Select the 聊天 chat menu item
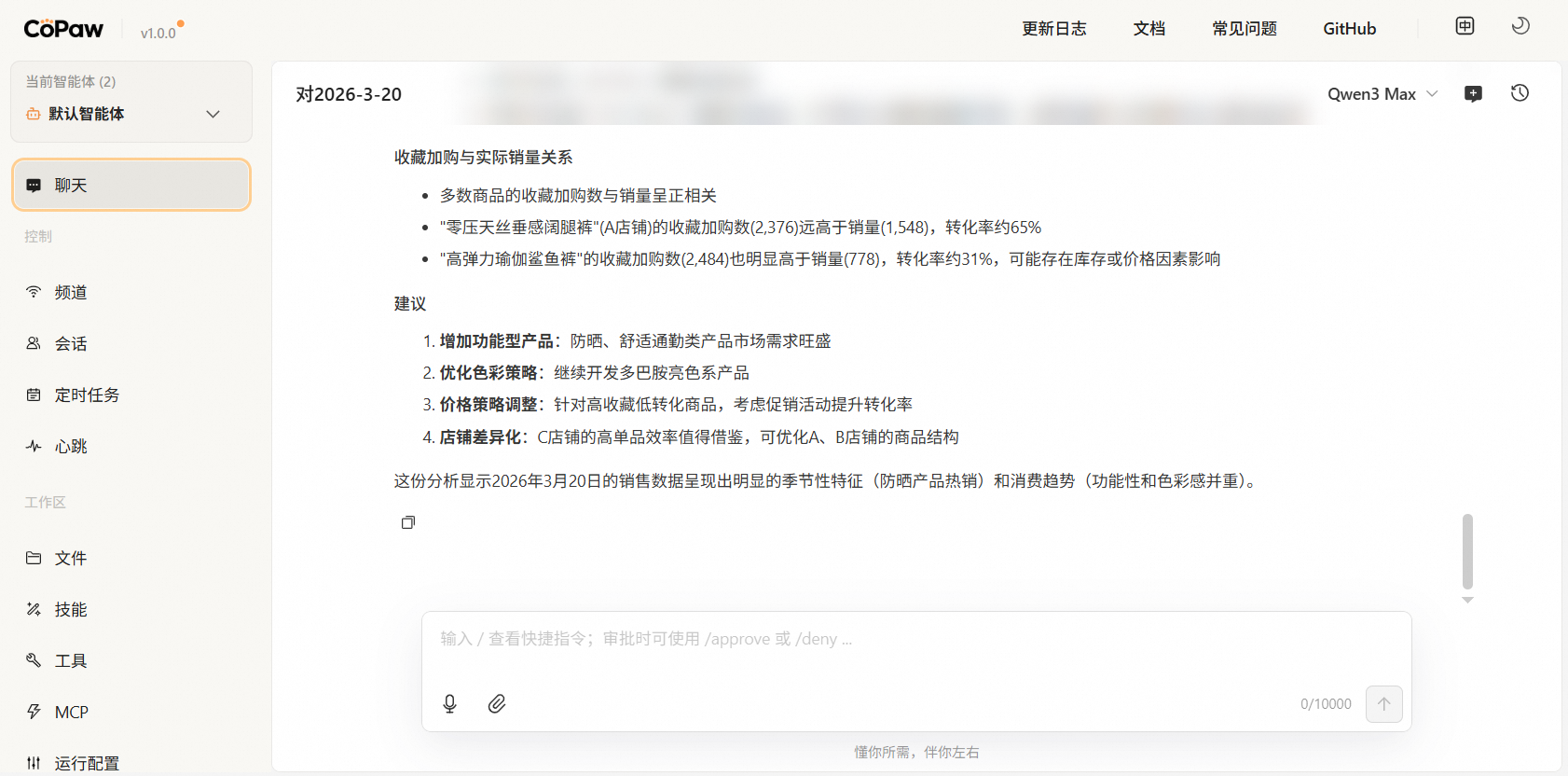The image size is (1568, 776). point(131,185)
